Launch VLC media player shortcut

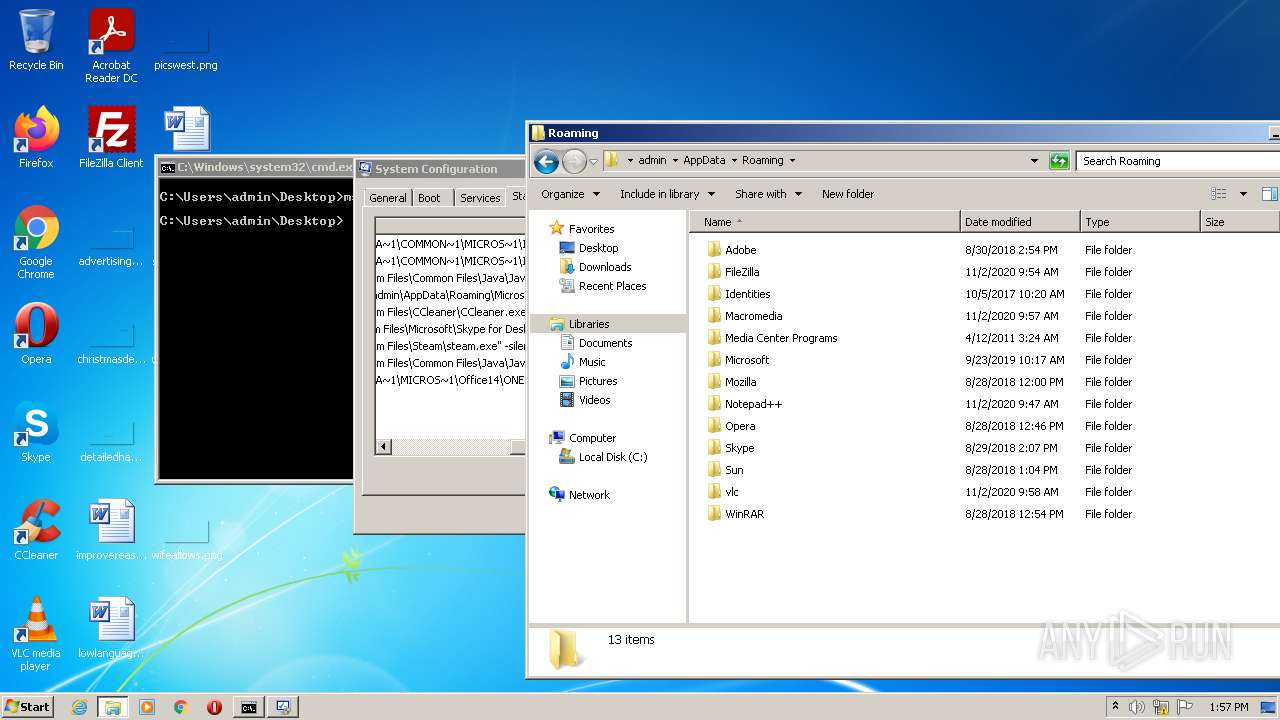point(36,634)
